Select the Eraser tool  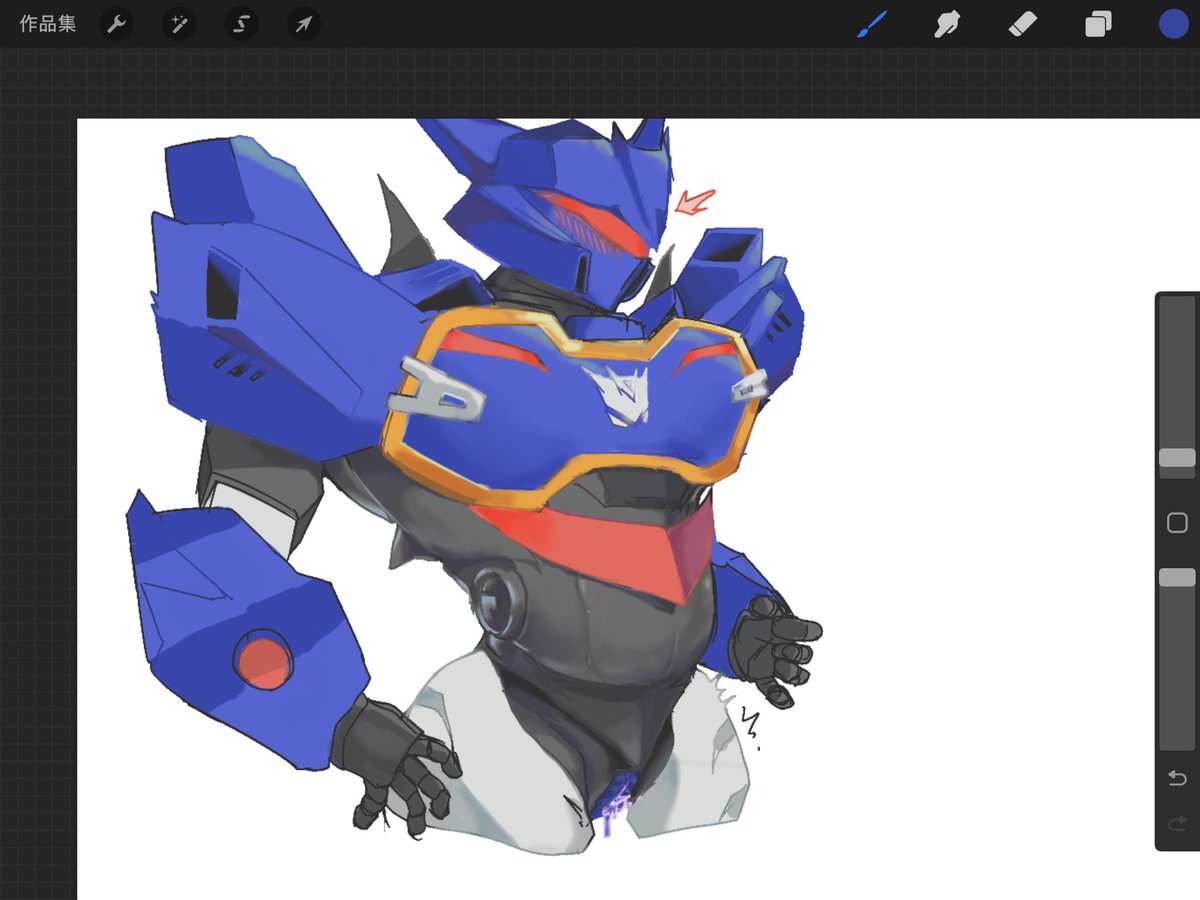(x=1023, y=24)
